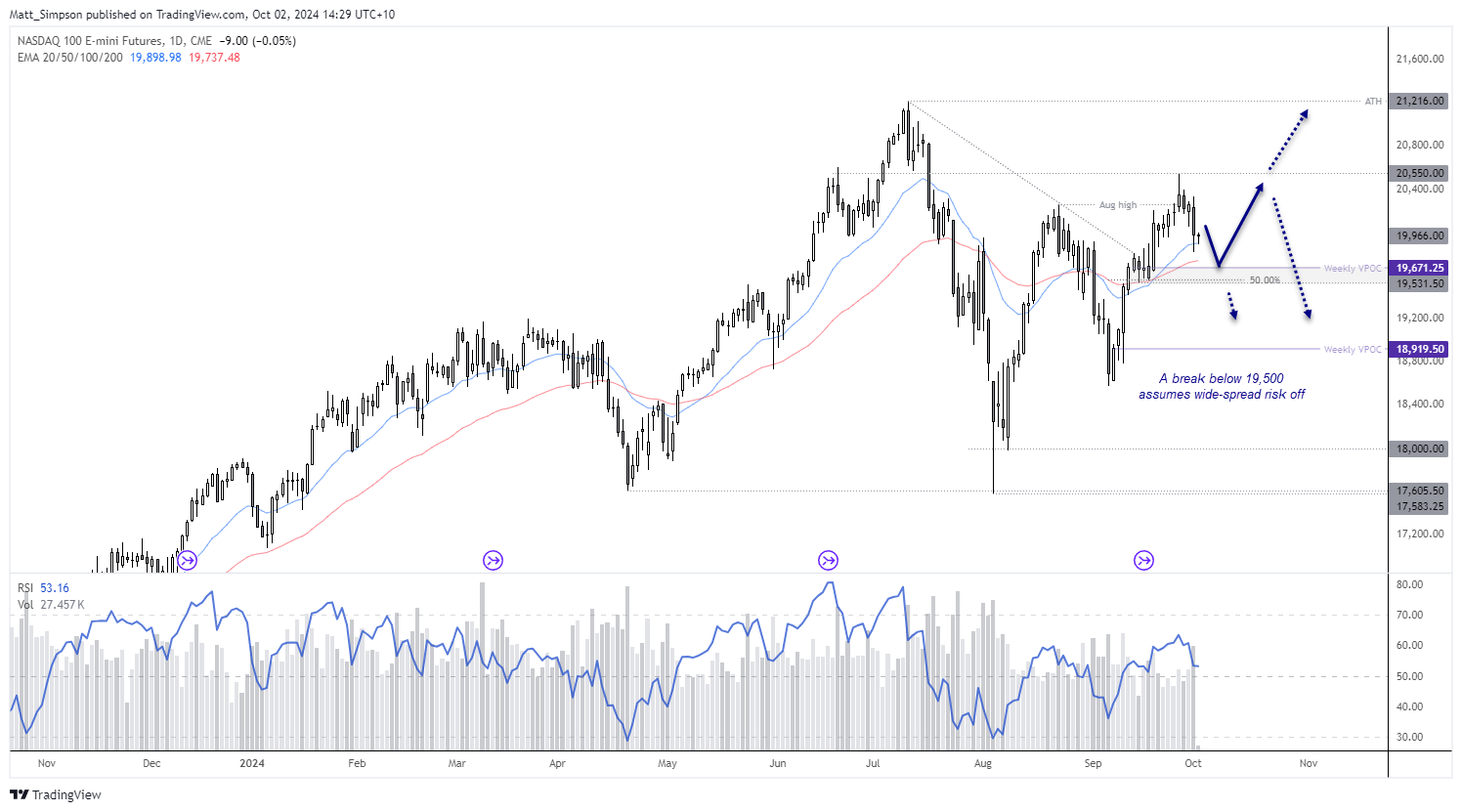Click the 30.00 RSI scale value

[1409, 737]
